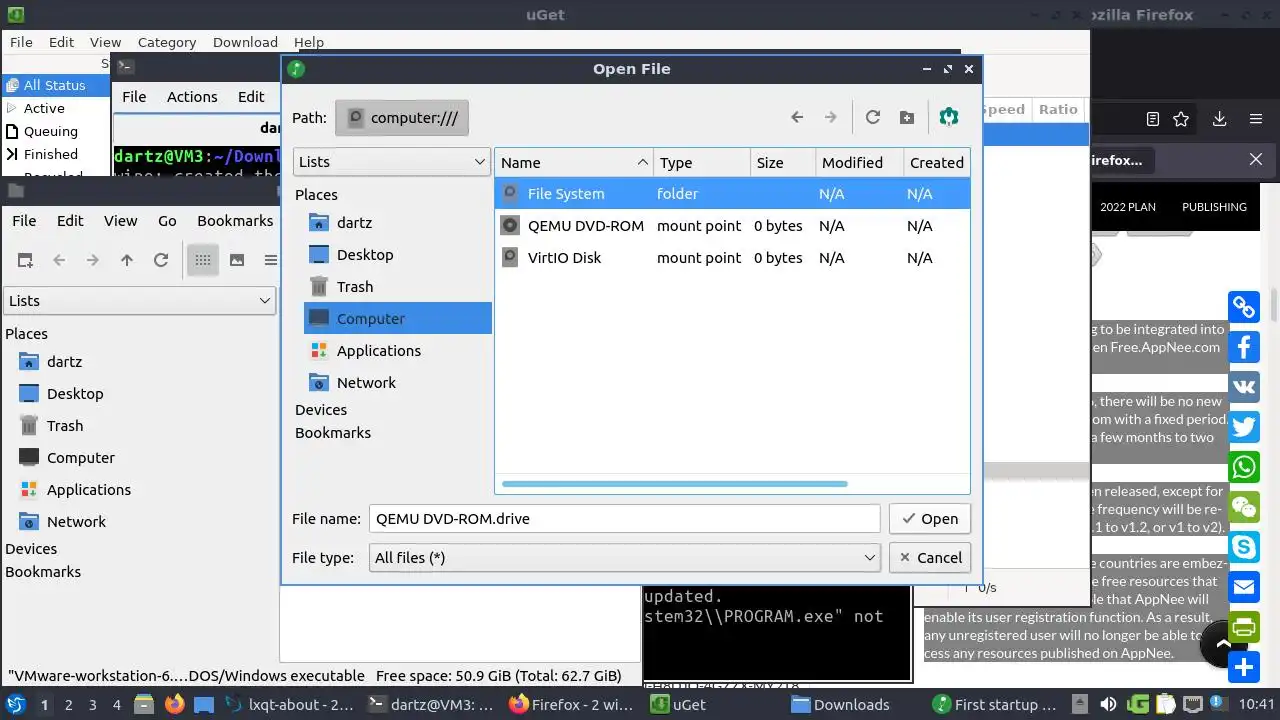Select the VirtIO Disk row
Image resolution: width=1280 pixels, height=720 pixels.
pos(732,257)
